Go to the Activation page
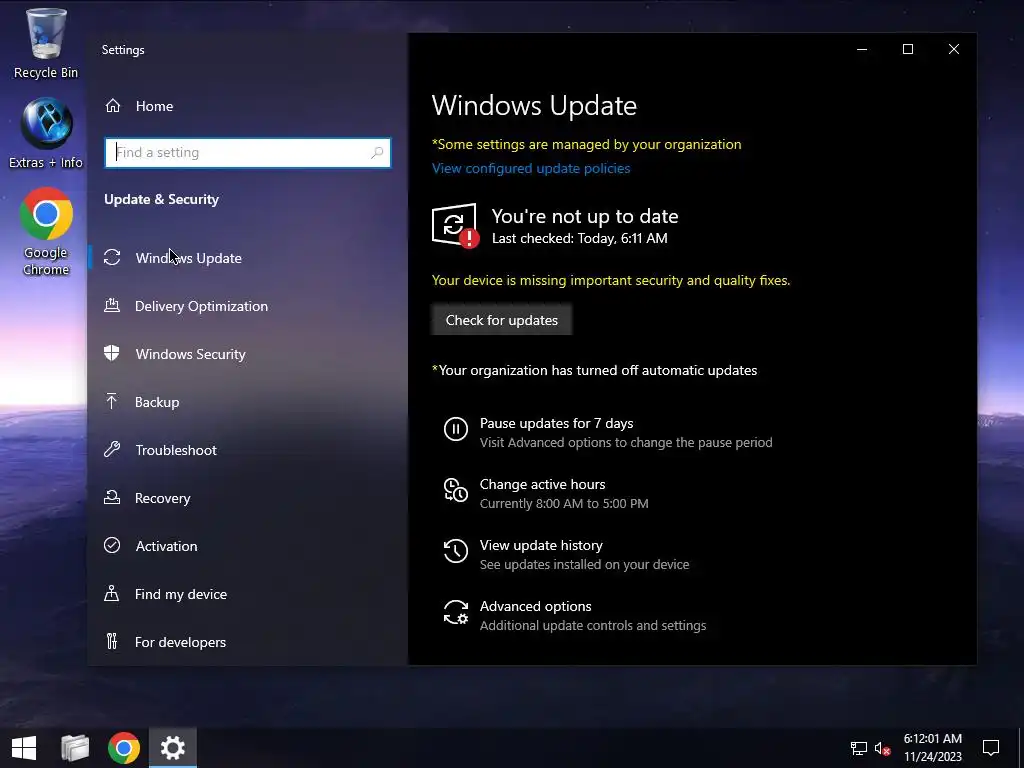Image resolution: width=1024 pixels, height=768 pixels. (248, 546)
